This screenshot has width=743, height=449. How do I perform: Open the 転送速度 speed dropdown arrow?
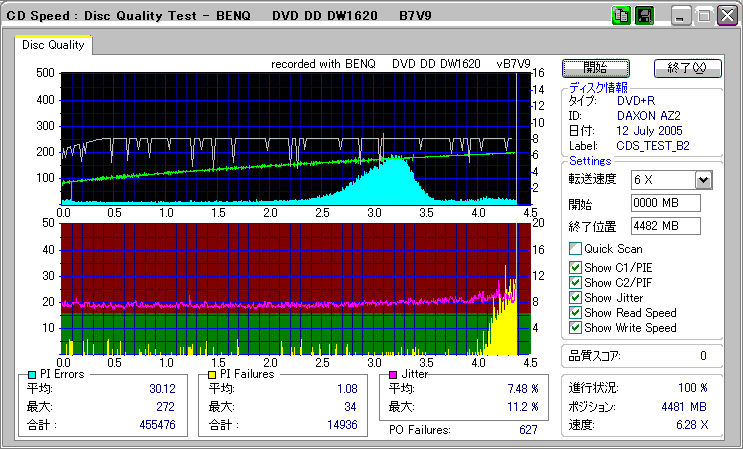[x=703, y=180]
